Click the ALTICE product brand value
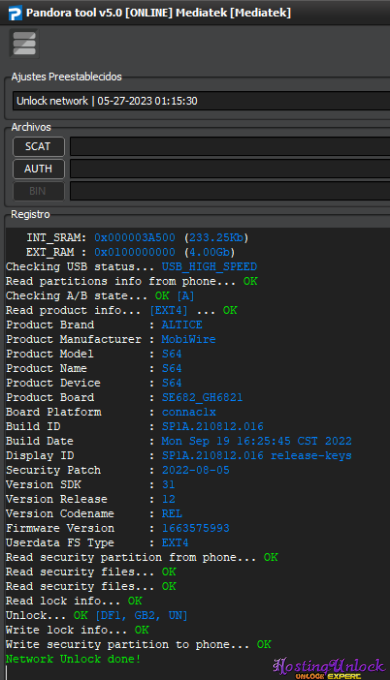 [182, 325]
